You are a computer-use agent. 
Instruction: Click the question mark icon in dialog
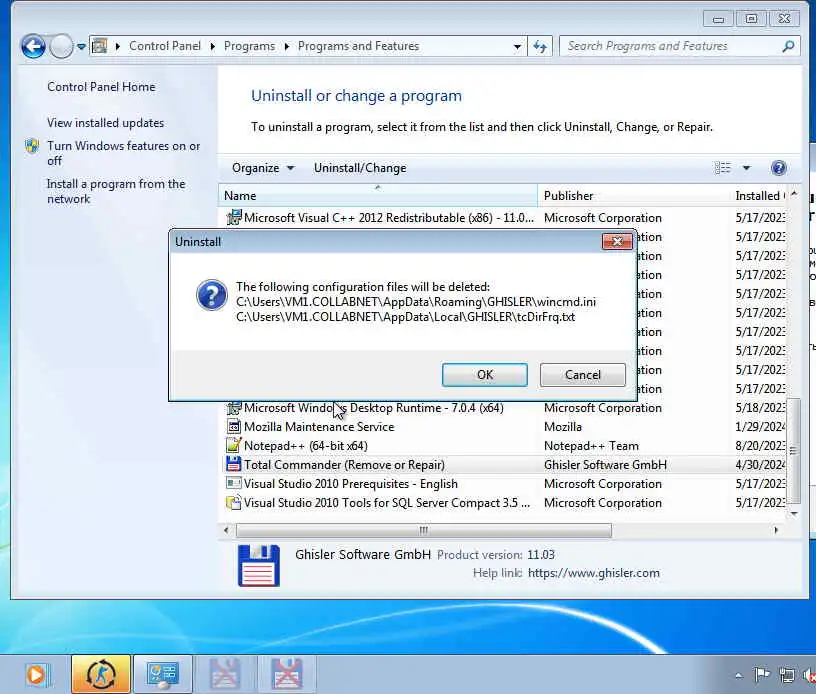[x=211, y=295]
